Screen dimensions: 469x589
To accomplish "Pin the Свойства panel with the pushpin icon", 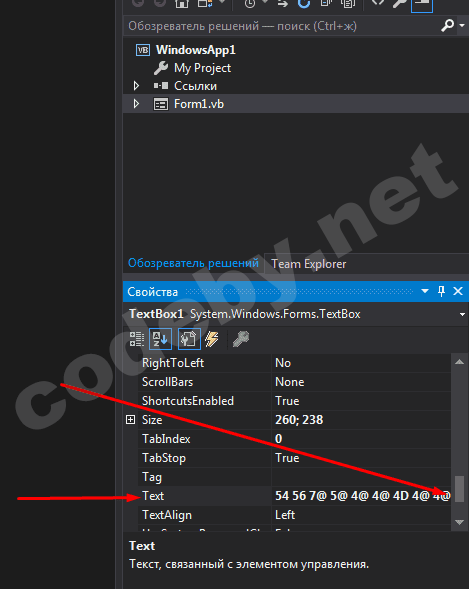I will point(442,291).
